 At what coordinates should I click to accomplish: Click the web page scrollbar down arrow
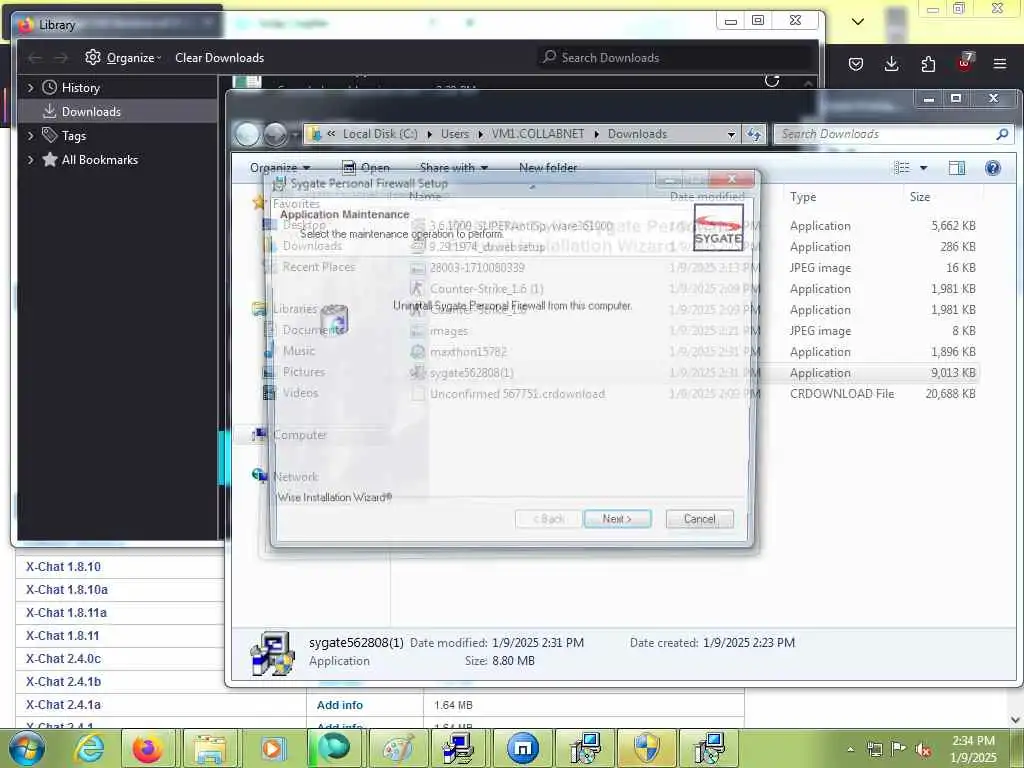pos(1016,720)
